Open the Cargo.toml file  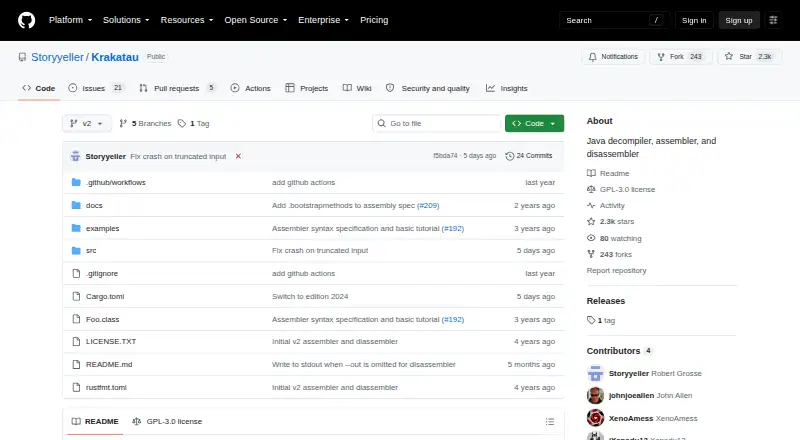(x=105, y=297)
